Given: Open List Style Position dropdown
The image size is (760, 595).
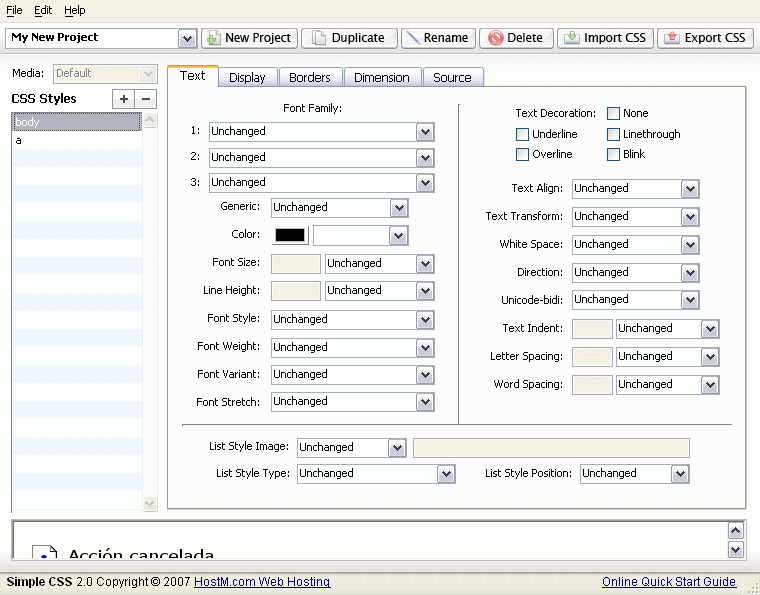Looking at the screenshot, I should [x=680, y=474].
